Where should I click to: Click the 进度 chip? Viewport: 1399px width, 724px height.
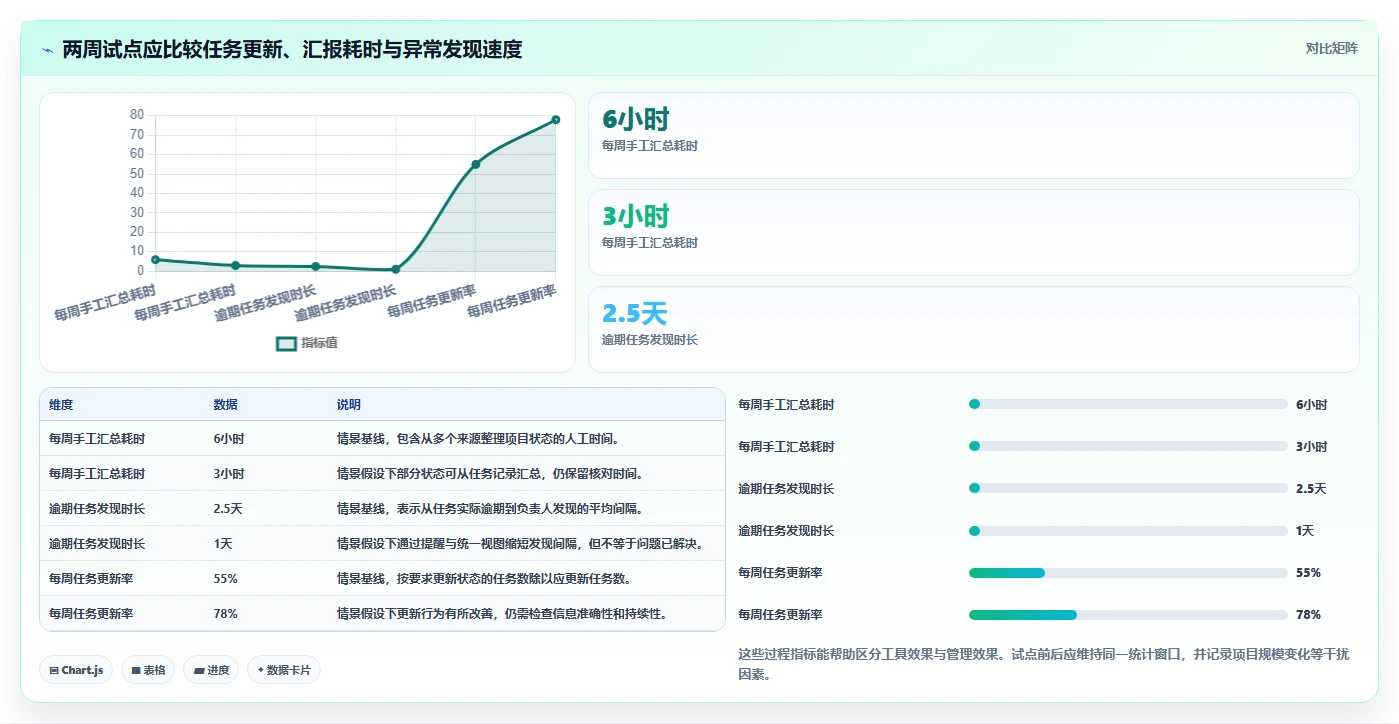[x=211, y=670]
